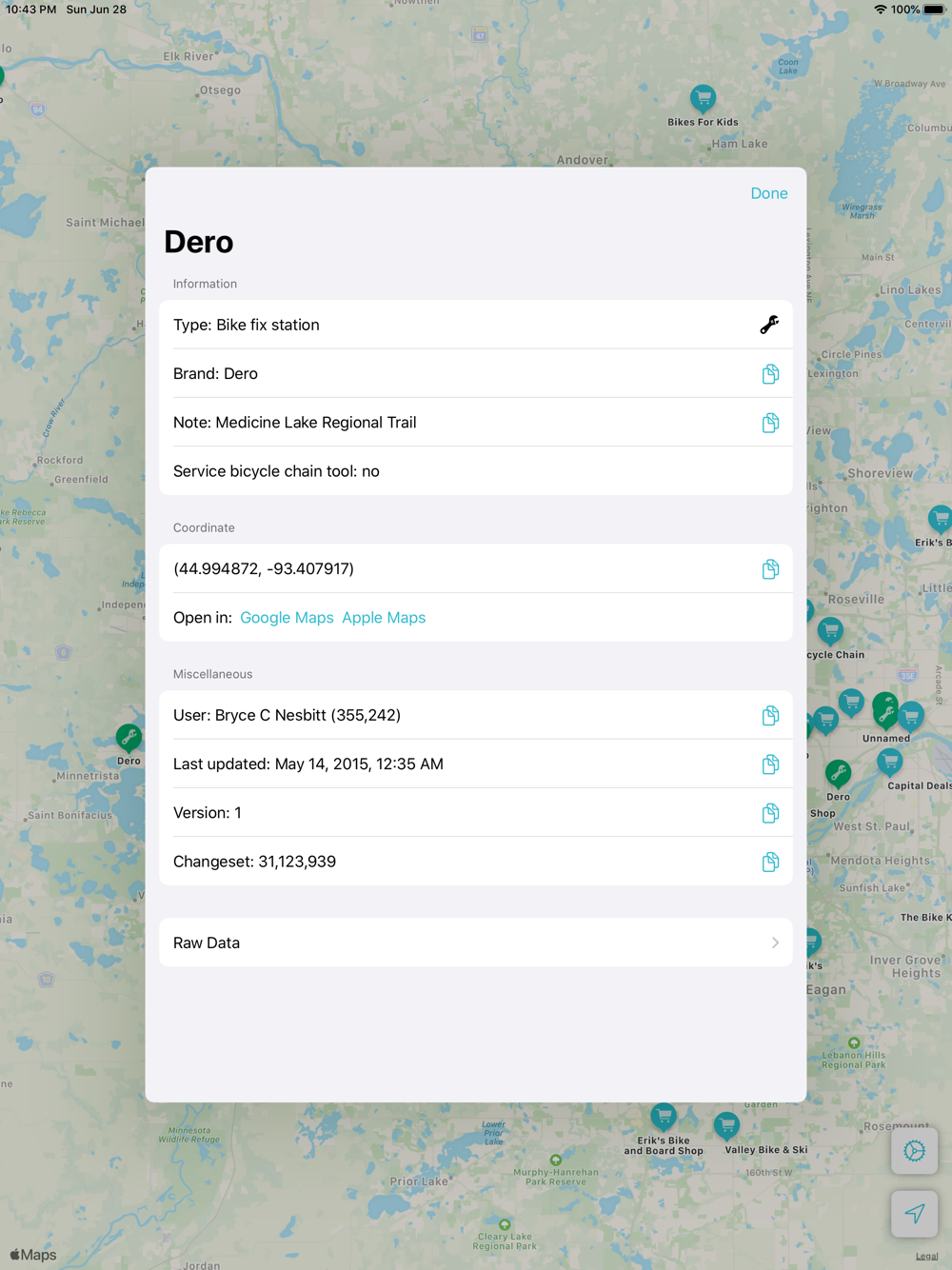
Task: Tap the battery indicator in status bar
Action: tap(933, 10)
